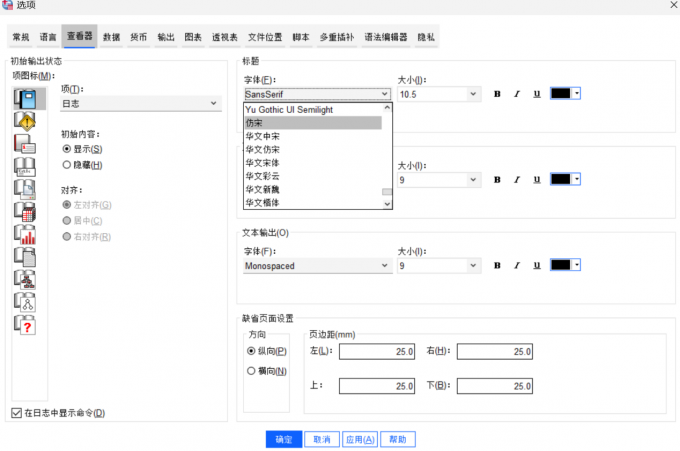Image resolution: width=680 pixels, height=451 pixels.
Task: Toggle italic in the 文本输出 section
Action: pos(517,265)
